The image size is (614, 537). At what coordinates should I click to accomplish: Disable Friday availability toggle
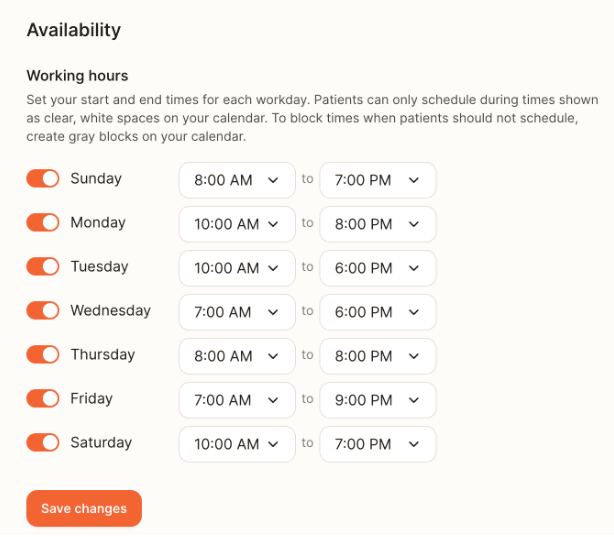tap(43, 399)
